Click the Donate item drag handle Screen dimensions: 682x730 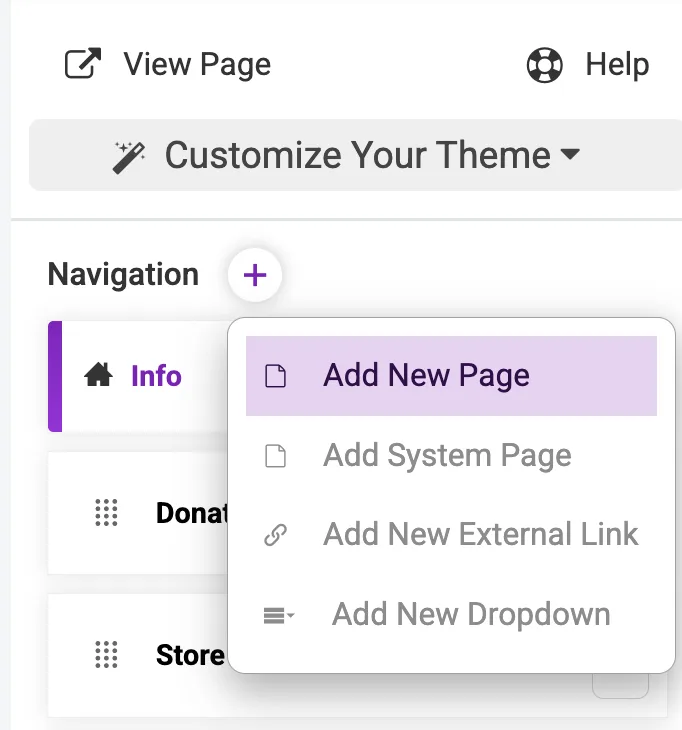coord(106,513)
